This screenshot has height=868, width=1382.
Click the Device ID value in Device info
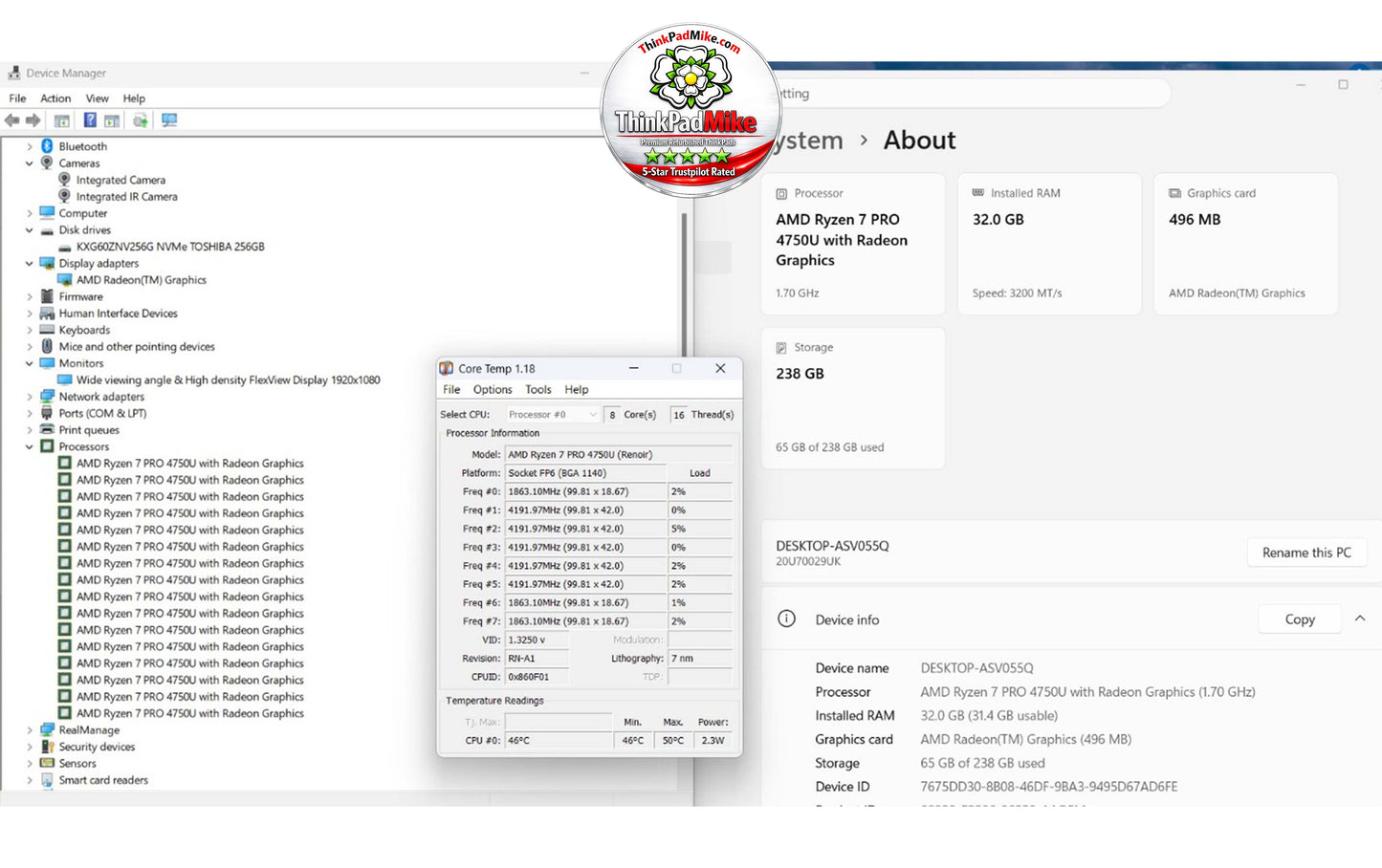coord(1048,787)
